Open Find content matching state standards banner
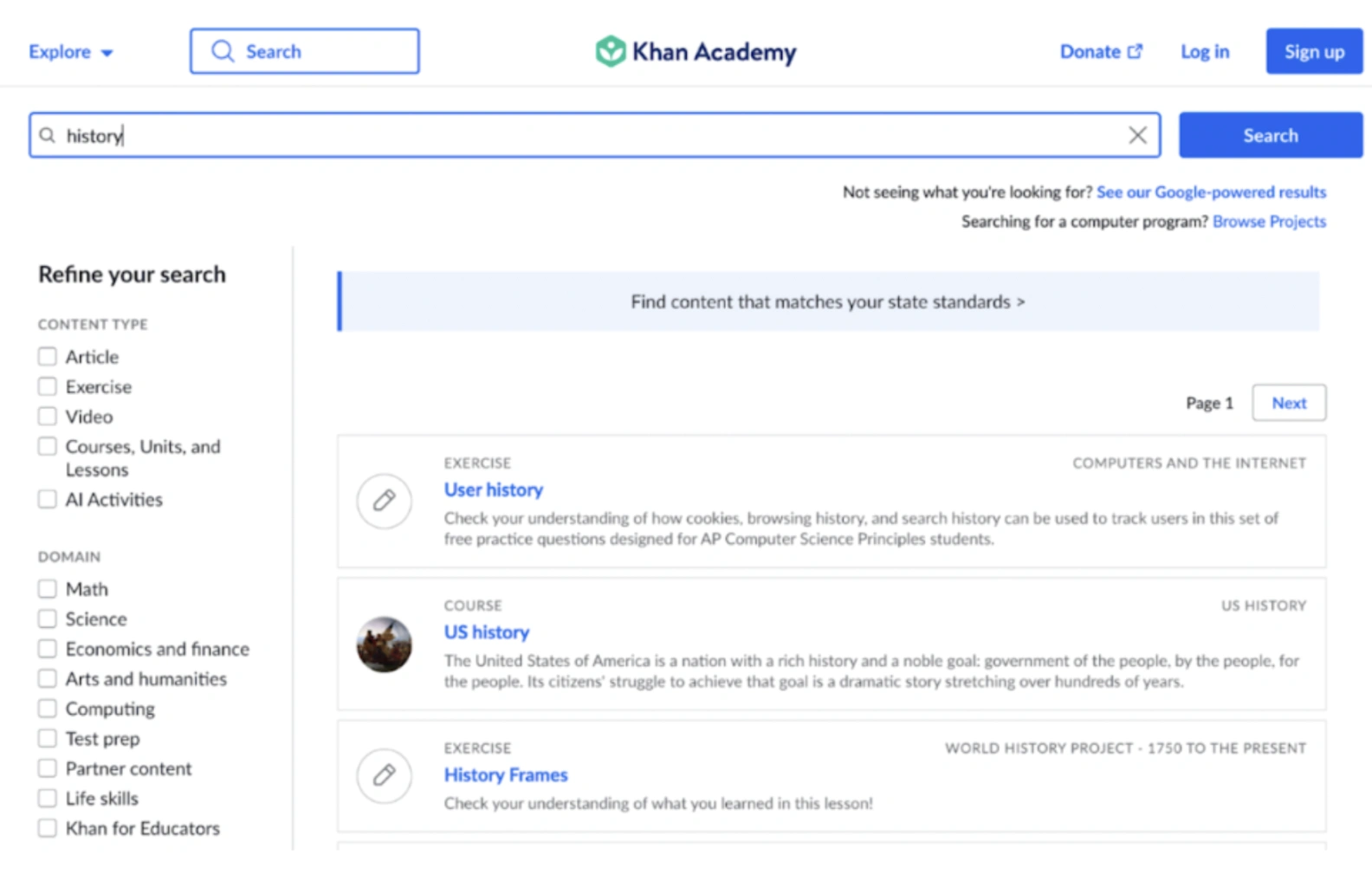This screenshot has height=880, width=1372. point(828,301)
